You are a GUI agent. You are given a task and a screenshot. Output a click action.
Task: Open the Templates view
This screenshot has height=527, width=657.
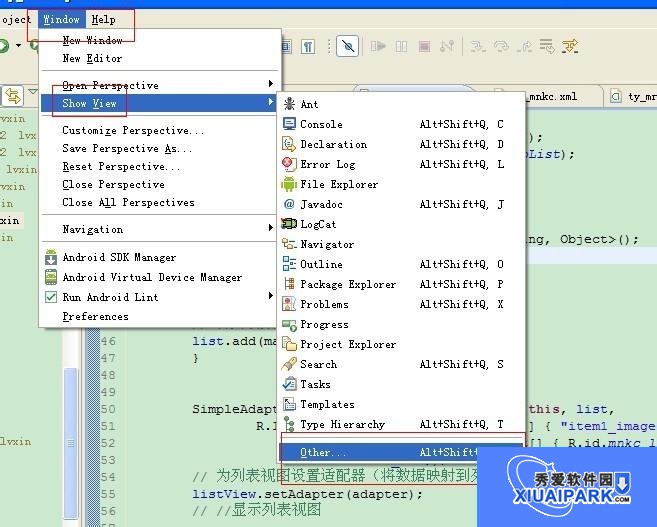pos(401,404)
